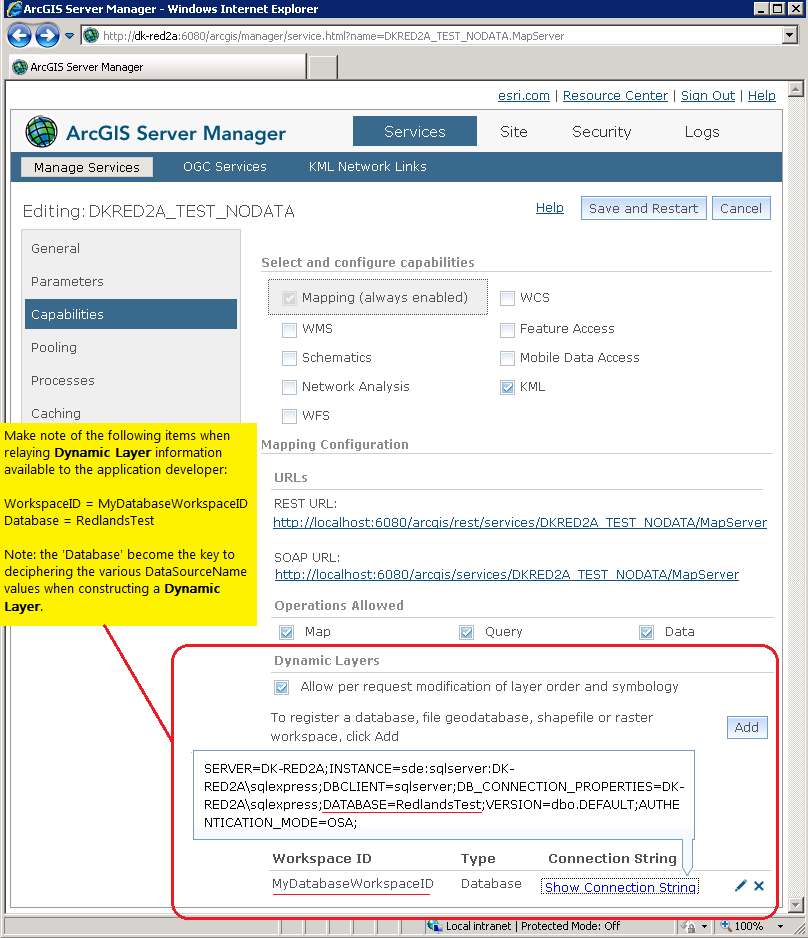Enable the Query operation checkbox
Image resolution: width=808 pixels, height=938 pixels.
(466, 631)
